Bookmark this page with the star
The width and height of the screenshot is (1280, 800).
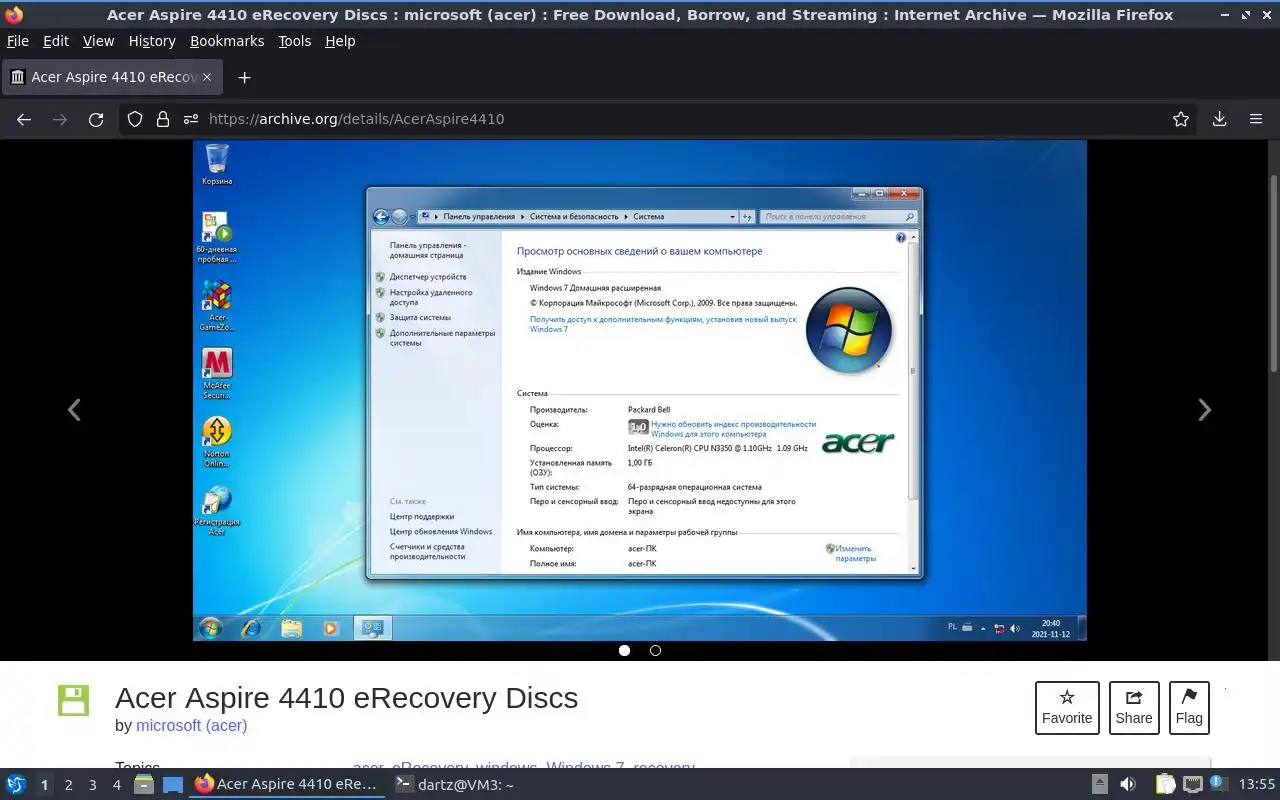coord(1181,119)
